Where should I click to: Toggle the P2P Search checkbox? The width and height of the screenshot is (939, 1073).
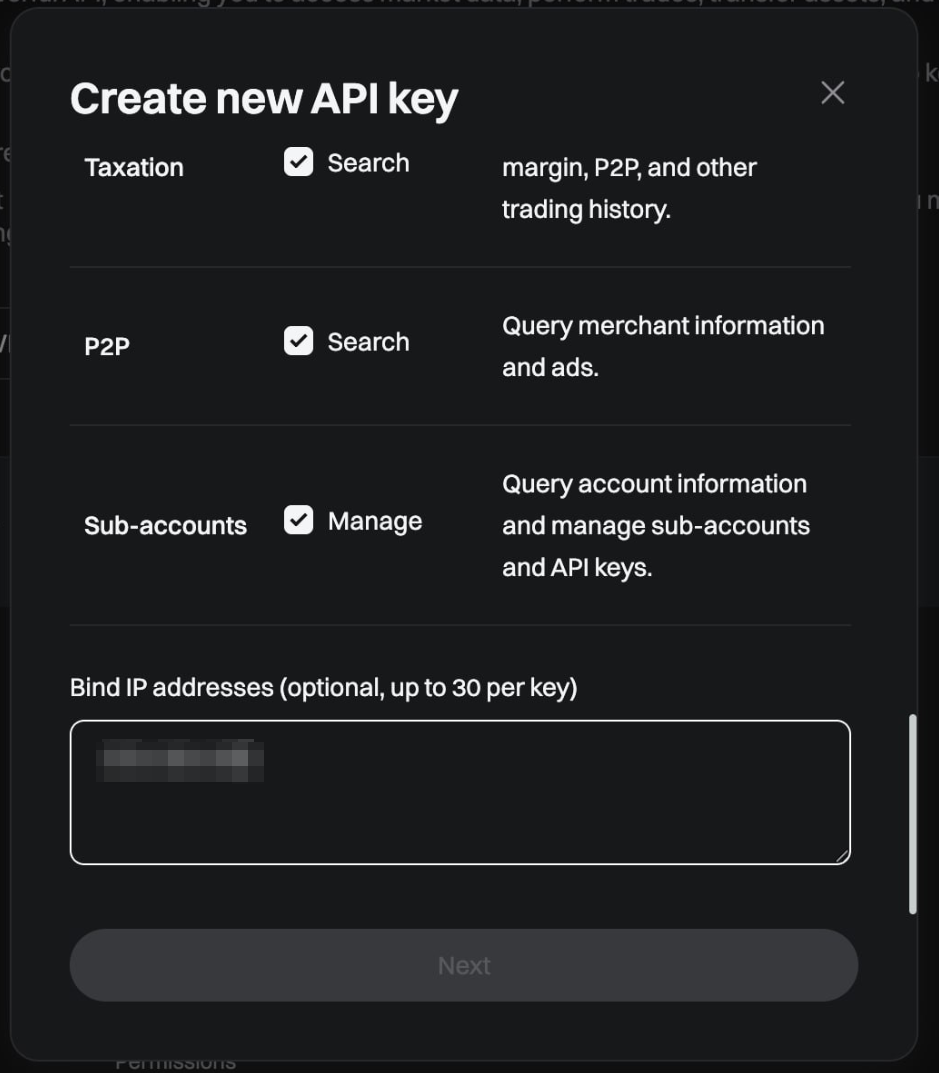point(298,341)
